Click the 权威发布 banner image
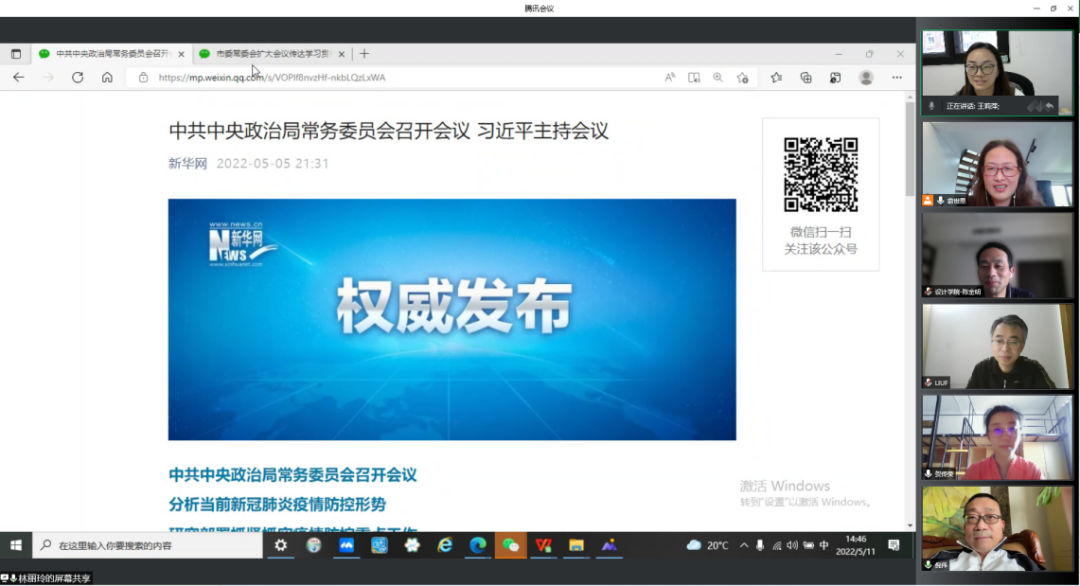The image size is (1080, 586). click(x=452, y=320)
